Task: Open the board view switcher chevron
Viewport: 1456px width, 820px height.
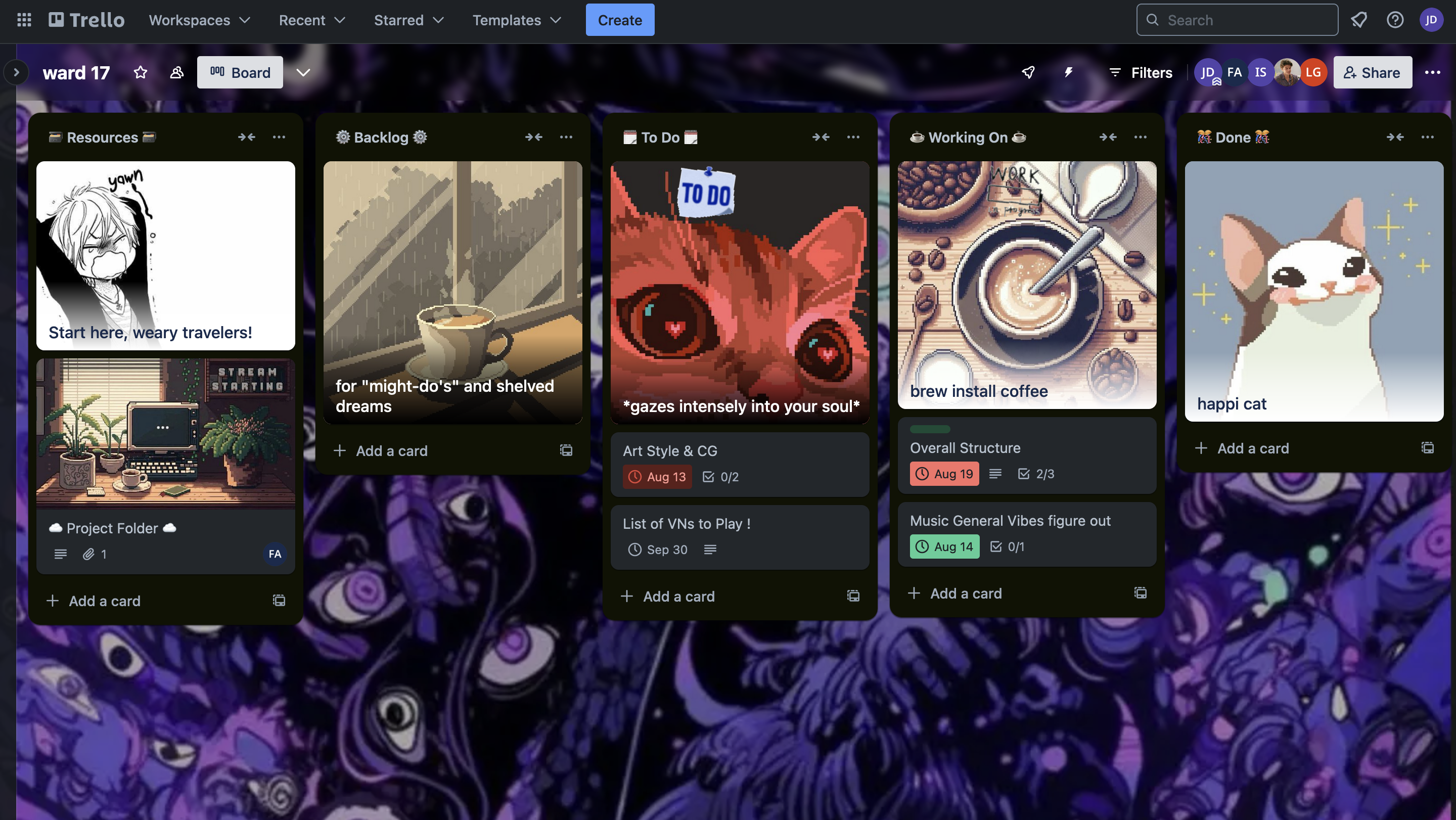Action: [303, 72]
